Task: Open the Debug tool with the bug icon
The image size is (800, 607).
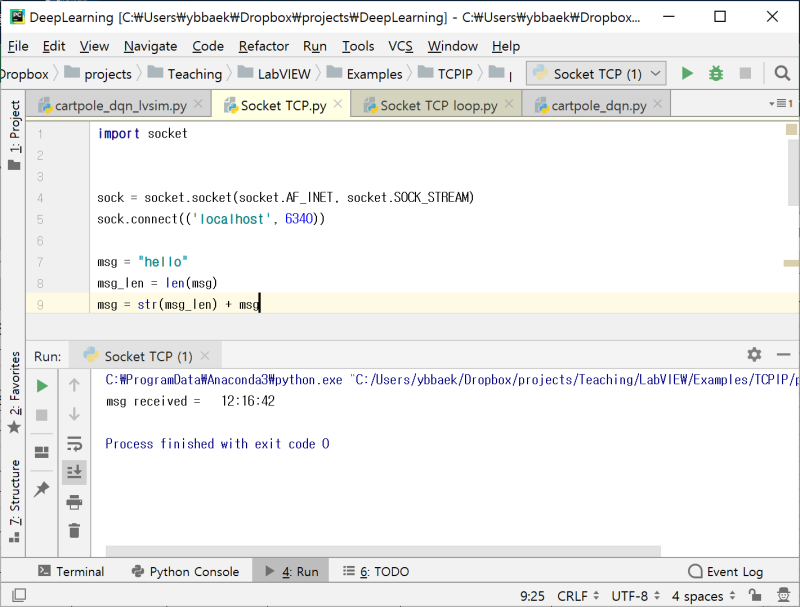Action: click(714, 73)
